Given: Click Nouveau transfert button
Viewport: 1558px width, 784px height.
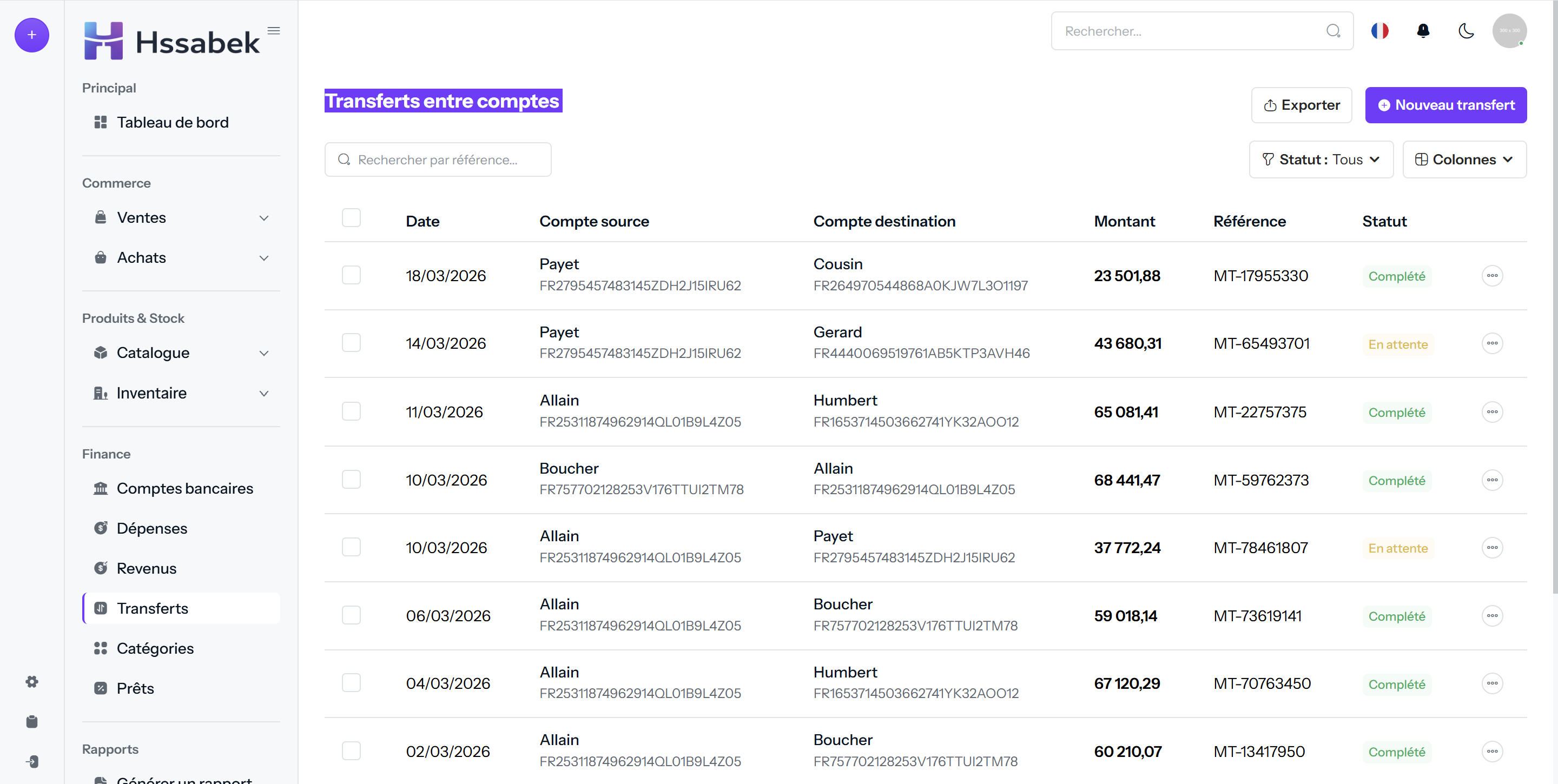Looking at the screenshot, I should pyautogui.click(x=1445, y=105).
